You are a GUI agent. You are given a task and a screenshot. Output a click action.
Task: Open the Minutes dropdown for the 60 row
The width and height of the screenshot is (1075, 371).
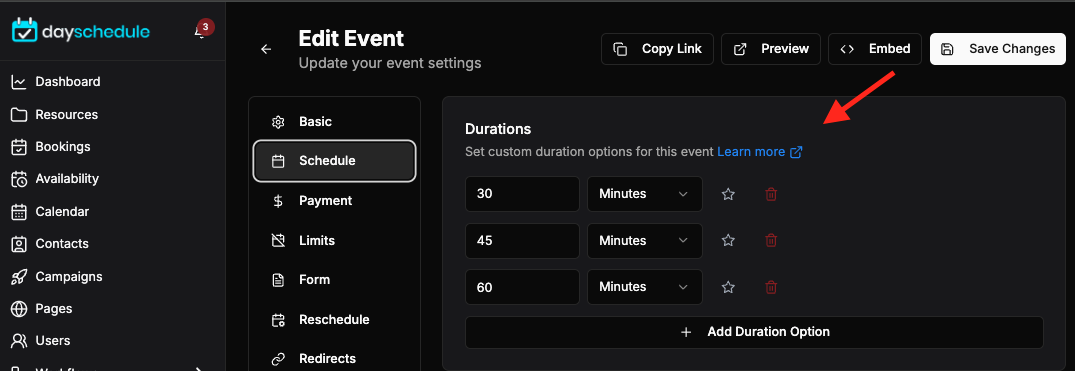(x=644, y=287)
